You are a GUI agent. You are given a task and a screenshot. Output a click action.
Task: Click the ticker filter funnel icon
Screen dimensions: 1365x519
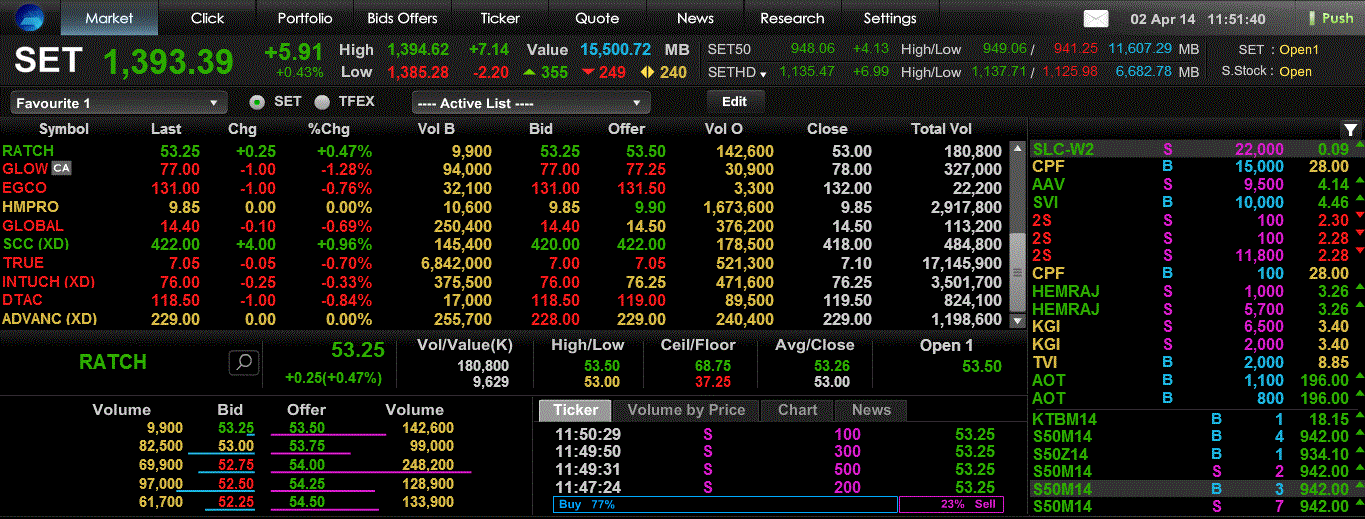pyautogui.click(x=1350, y=130)
